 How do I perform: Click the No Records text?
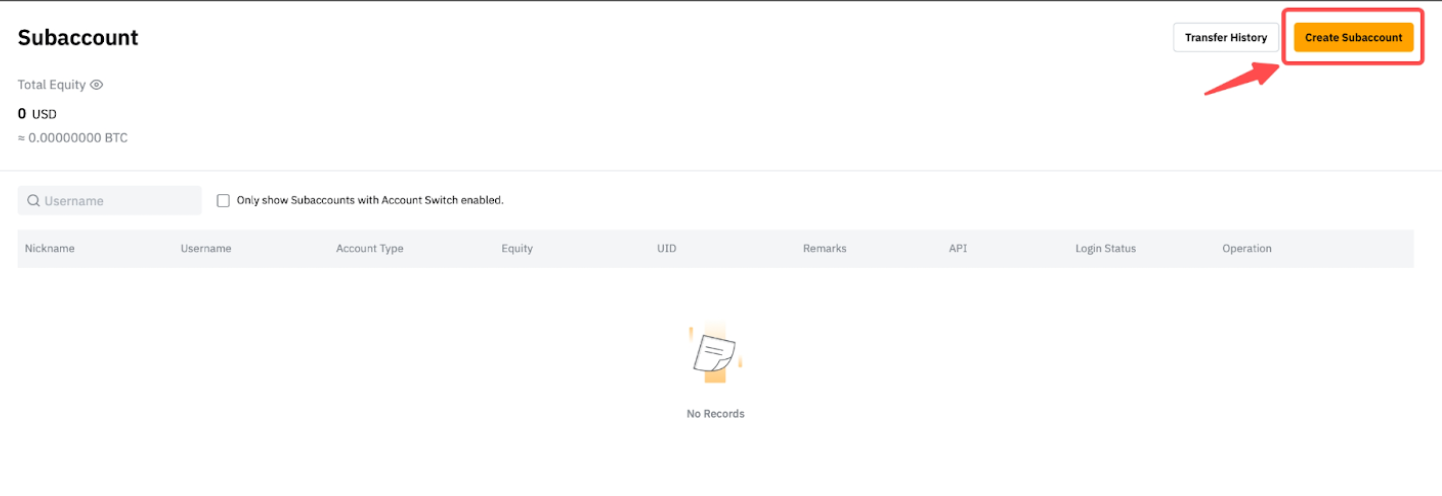point(715,414)
